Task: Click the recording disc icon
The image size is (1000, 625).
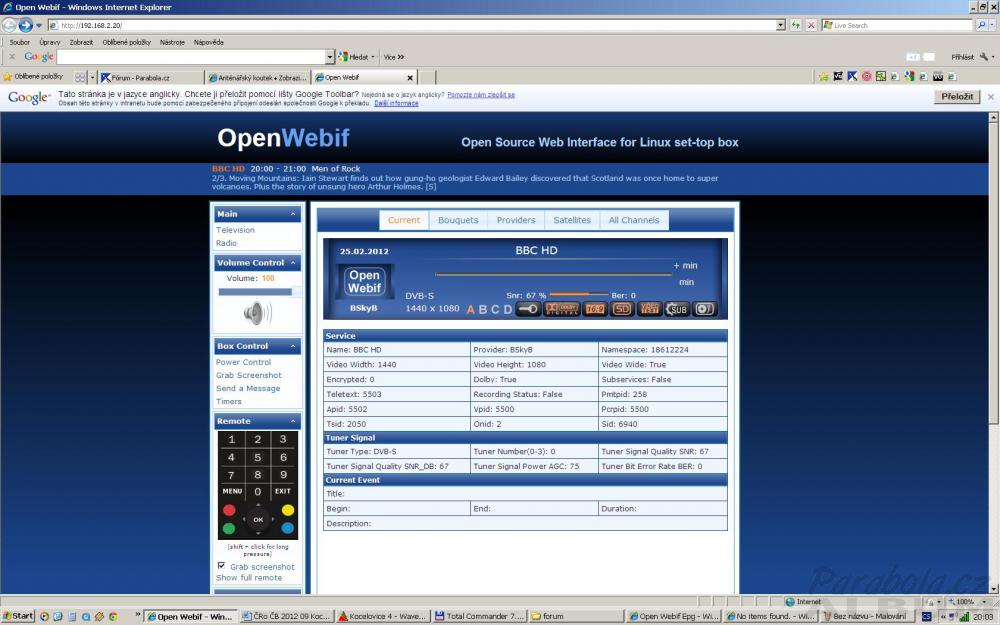Action: click(705, 309)
